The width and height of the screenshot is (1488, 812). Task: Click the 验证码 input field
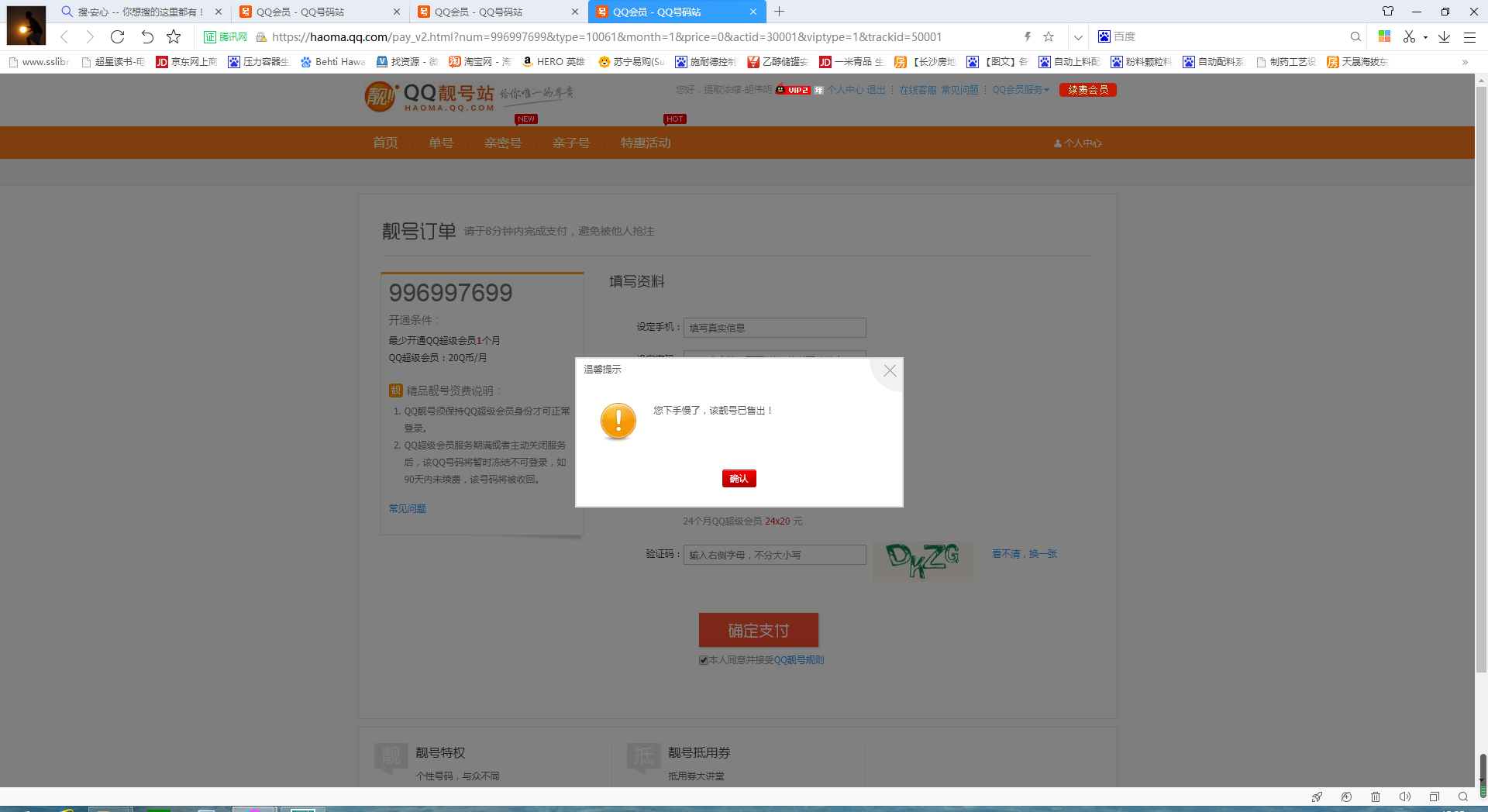pos(774,555)
